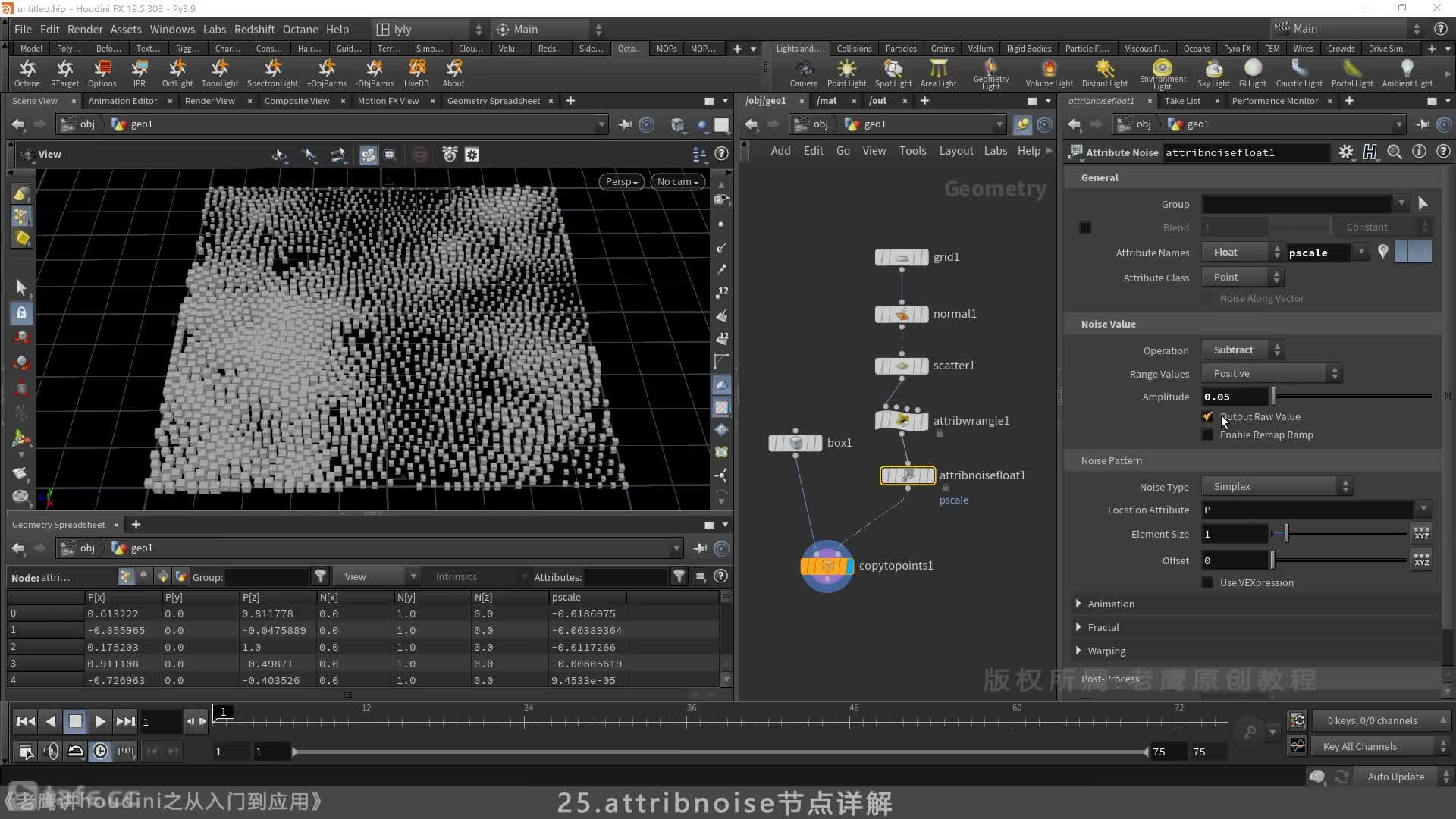Select the copytopoints1 node
The width and height of the screenshot is (1456, 819).
click(827, 566)
